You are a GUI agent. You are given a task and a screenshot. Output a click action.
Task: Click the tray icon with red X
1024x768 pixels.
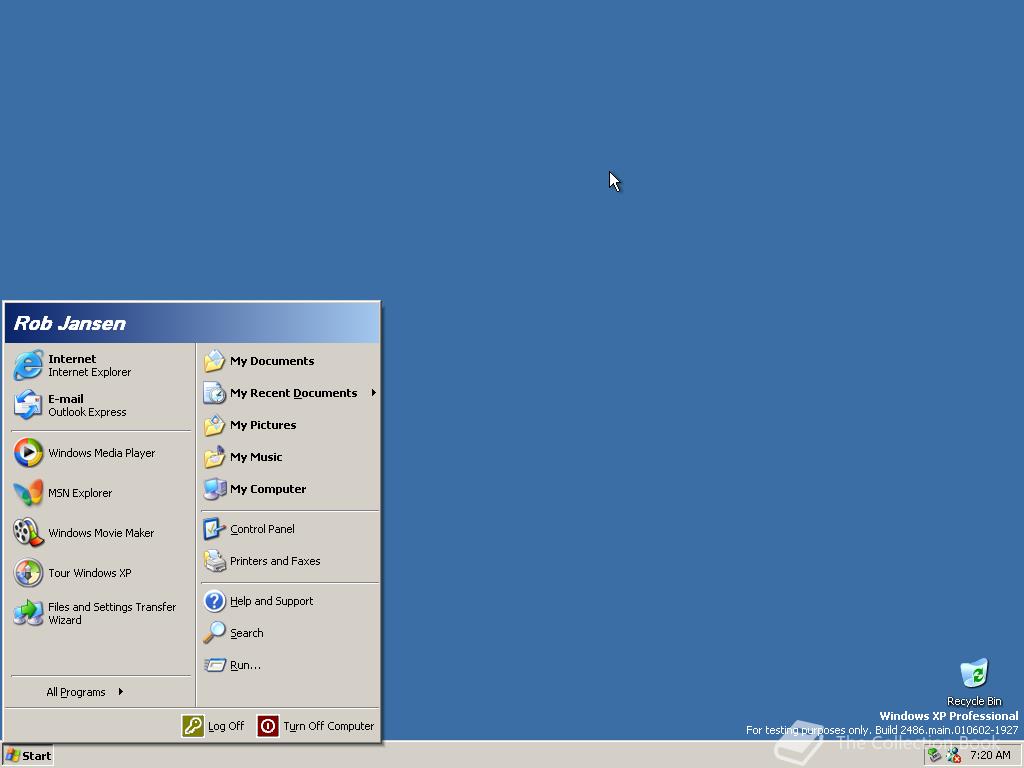point(953,755)
